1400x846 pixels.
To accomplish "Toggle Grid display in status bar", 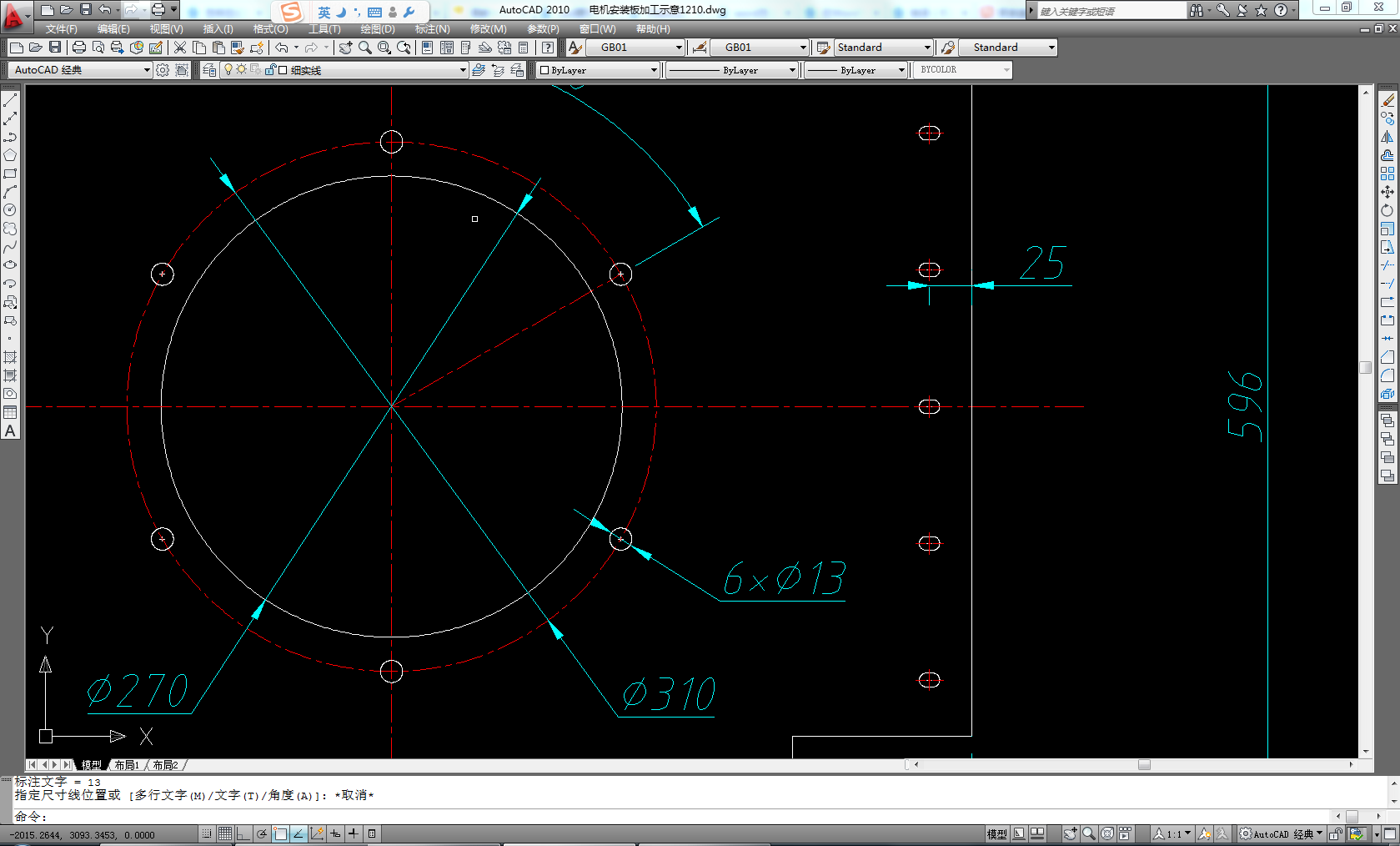I will coord(225,833).
